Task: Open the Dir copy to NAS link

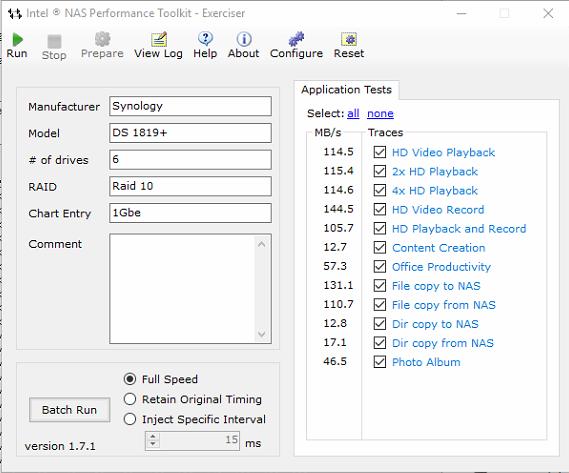Action: [x=435, y=324]
